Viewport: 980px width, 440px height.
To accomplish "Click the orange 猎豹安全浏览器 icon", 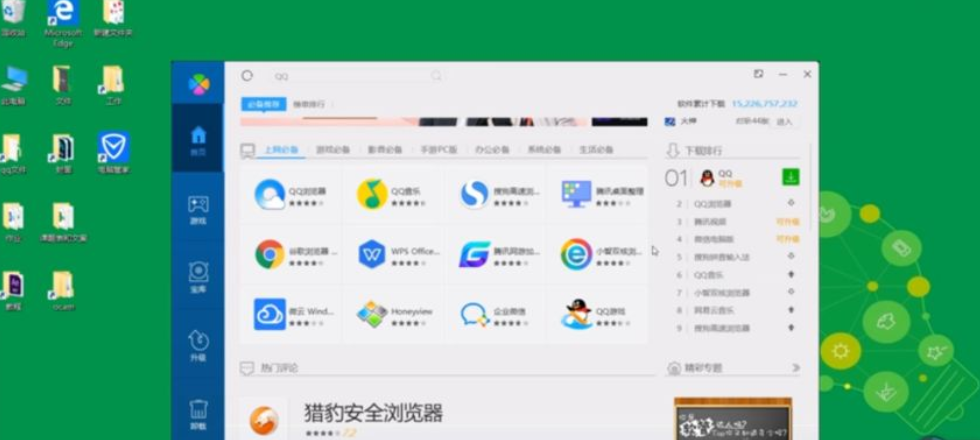I will pos(264,420).
